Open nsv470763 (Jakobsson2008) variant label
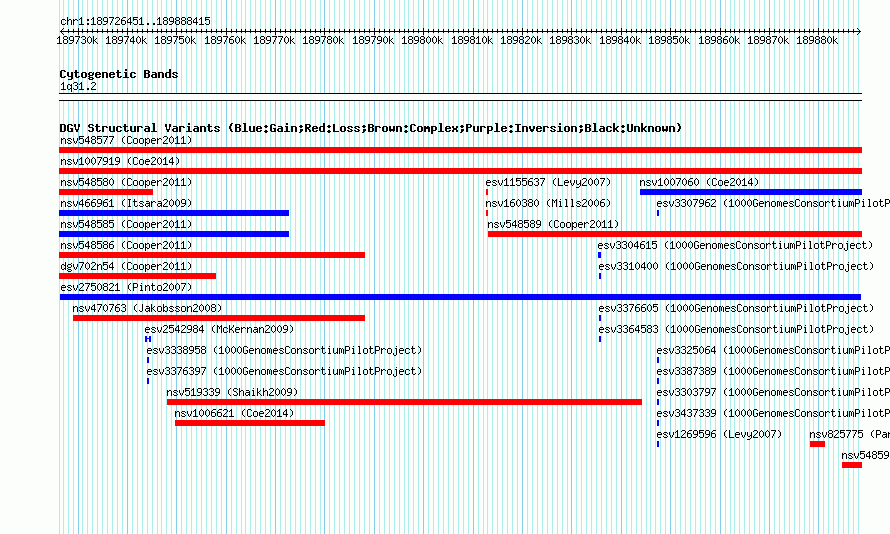This screenshot has width=890, height=534. point(147,308)
